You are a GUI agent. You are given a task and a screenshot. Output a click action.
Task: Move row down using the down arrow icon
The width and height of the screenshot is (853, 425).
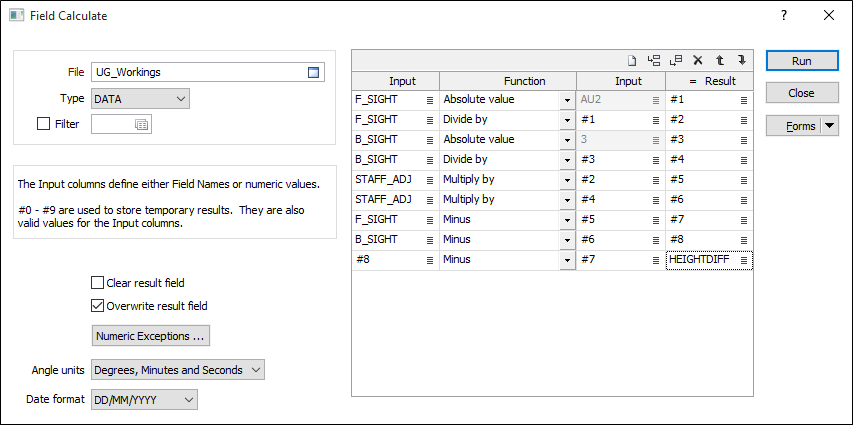(741, 60)
